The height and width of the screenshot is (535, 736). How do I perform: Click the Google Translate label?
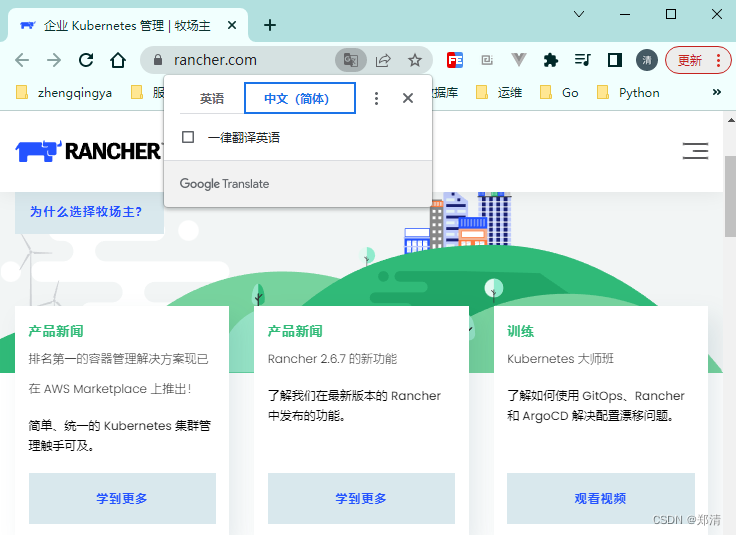pyautogui.click(x=224, y=183)
